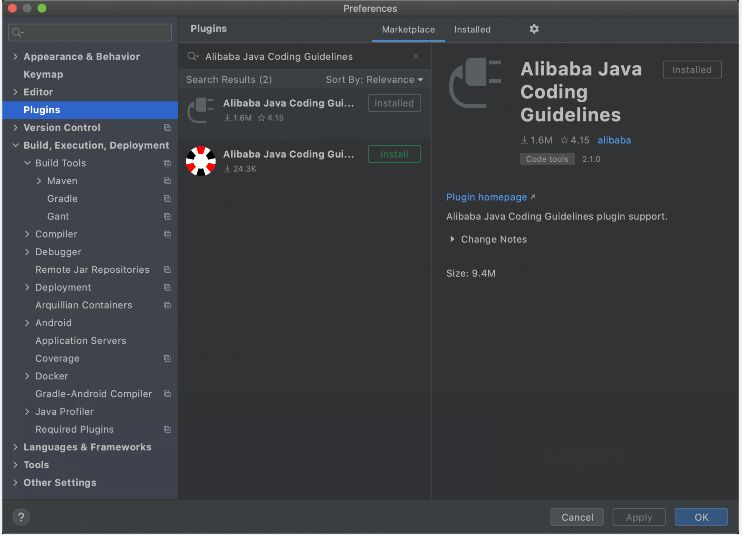Click the Installed button in the first search result
This screenshot has height=535, width=742.
tap(394, 104)
